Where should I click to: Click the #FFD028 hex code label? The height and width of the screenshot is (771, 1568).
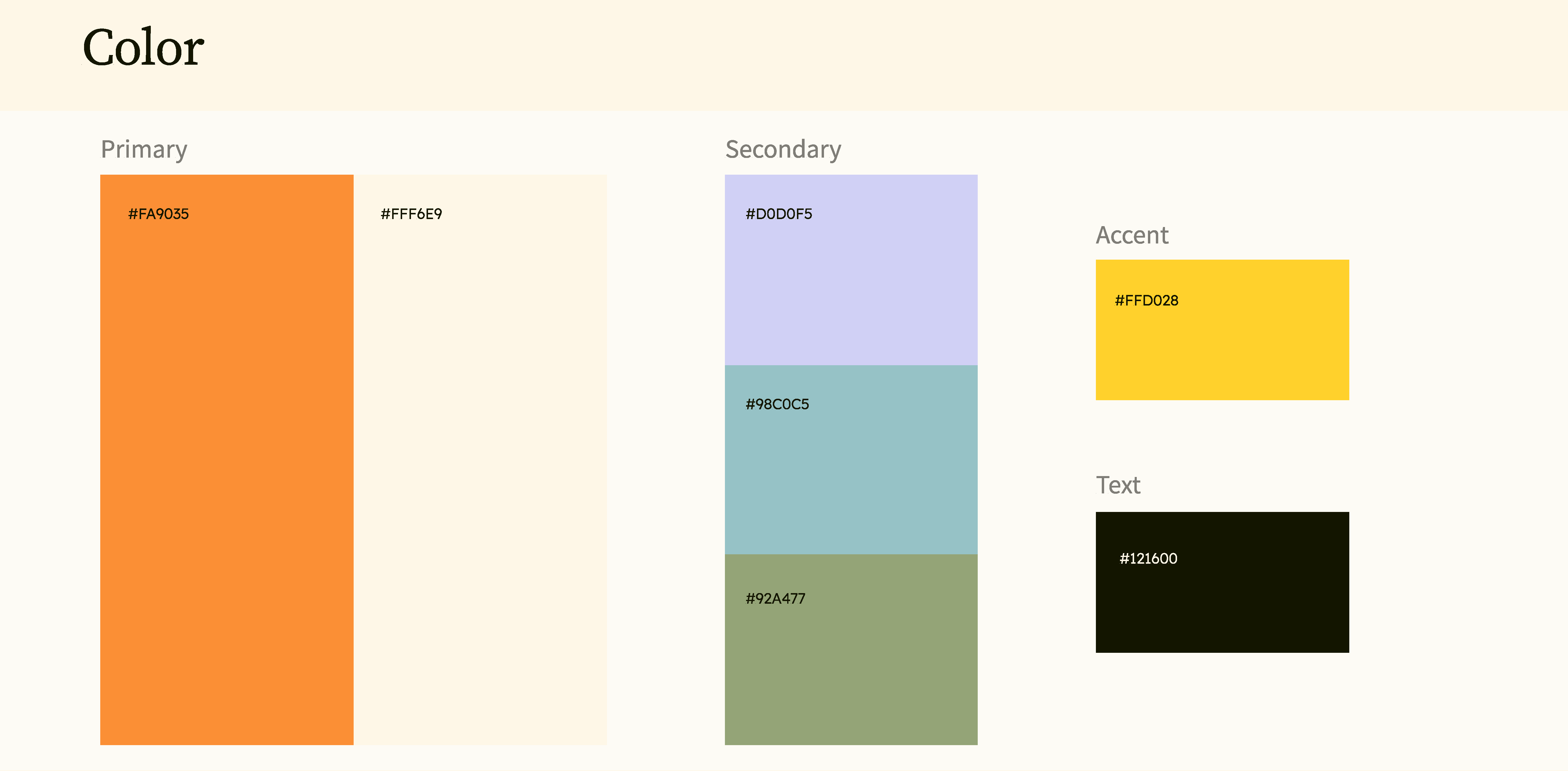pos(1146,301)
